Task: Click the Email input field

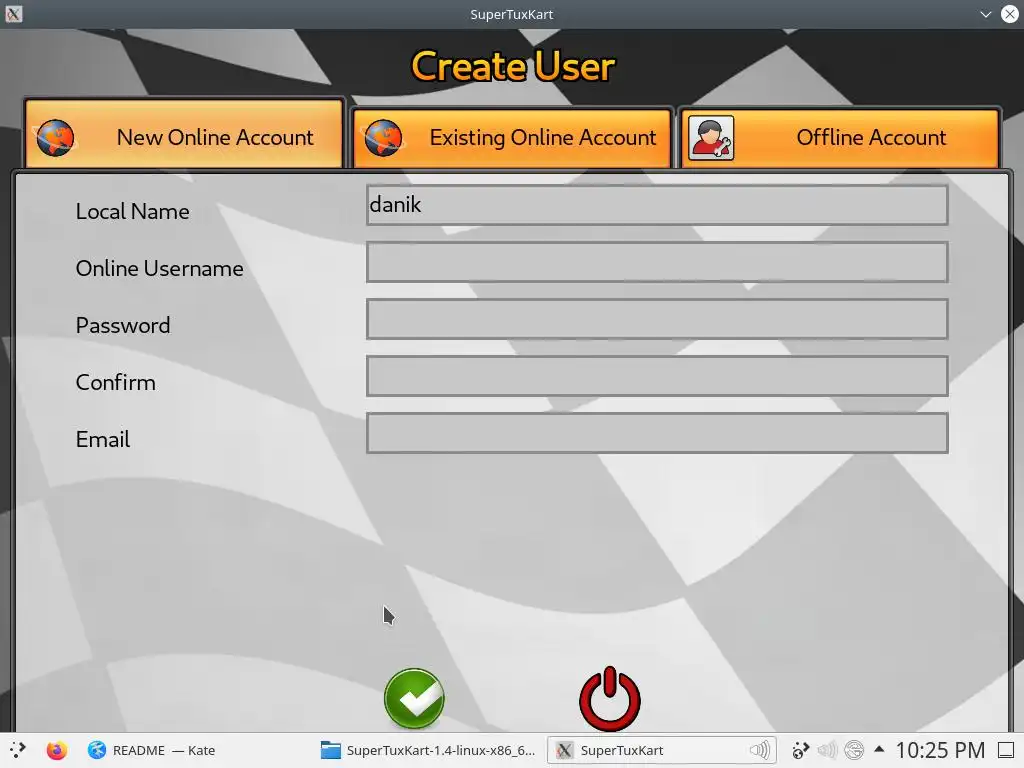Action: [x=657, y=432]
